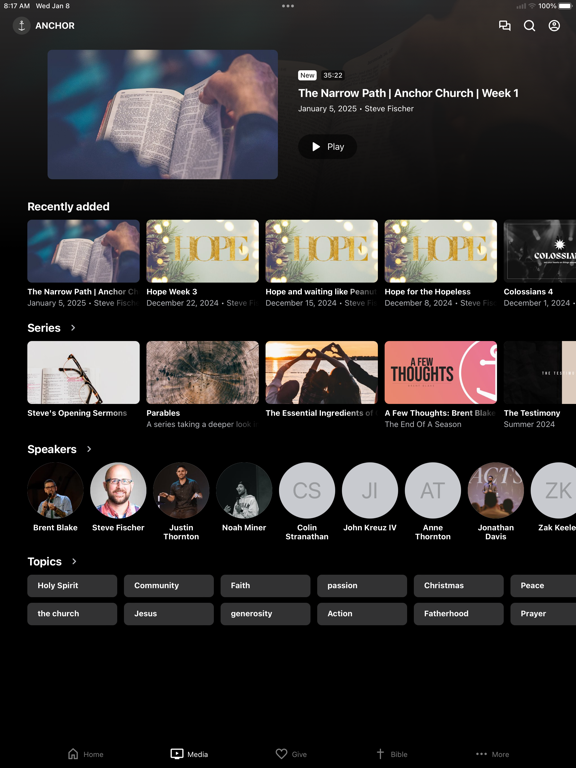The width and height of the screenshot is (576, 768).
Task: Tap the battery indicator in status bar
Action: click(564, 6)
